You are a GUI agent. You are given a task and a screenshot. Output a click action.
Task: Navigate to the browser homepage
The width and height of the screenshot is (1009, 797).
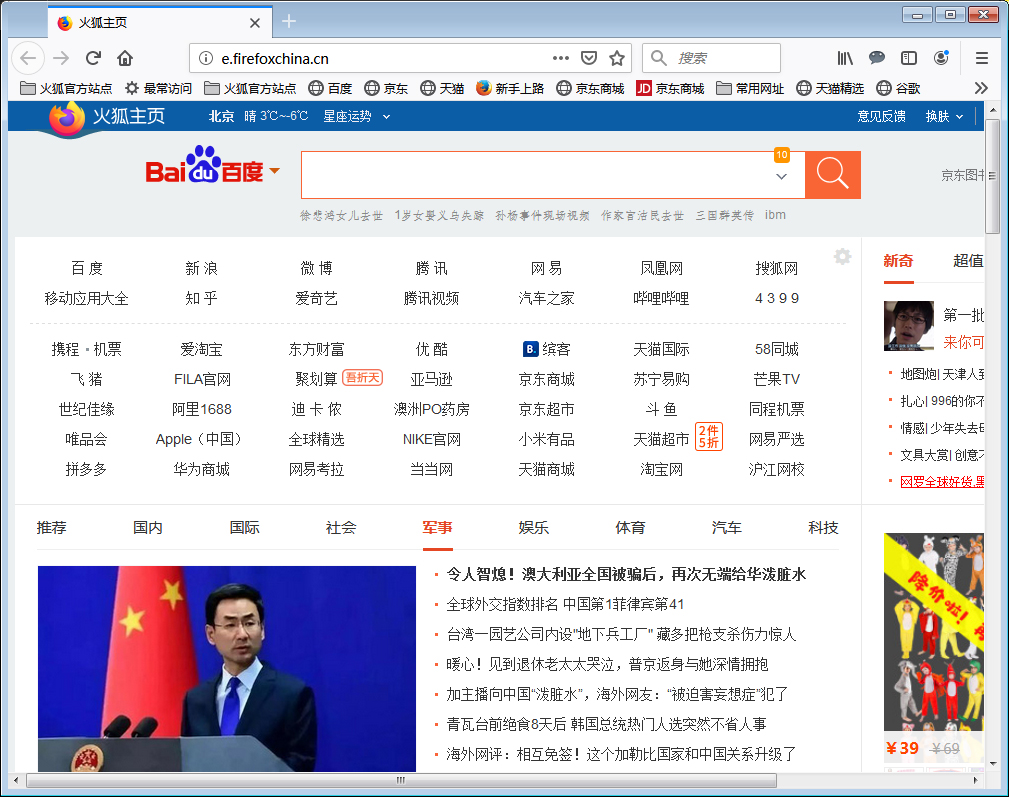[x=124, y=57]
